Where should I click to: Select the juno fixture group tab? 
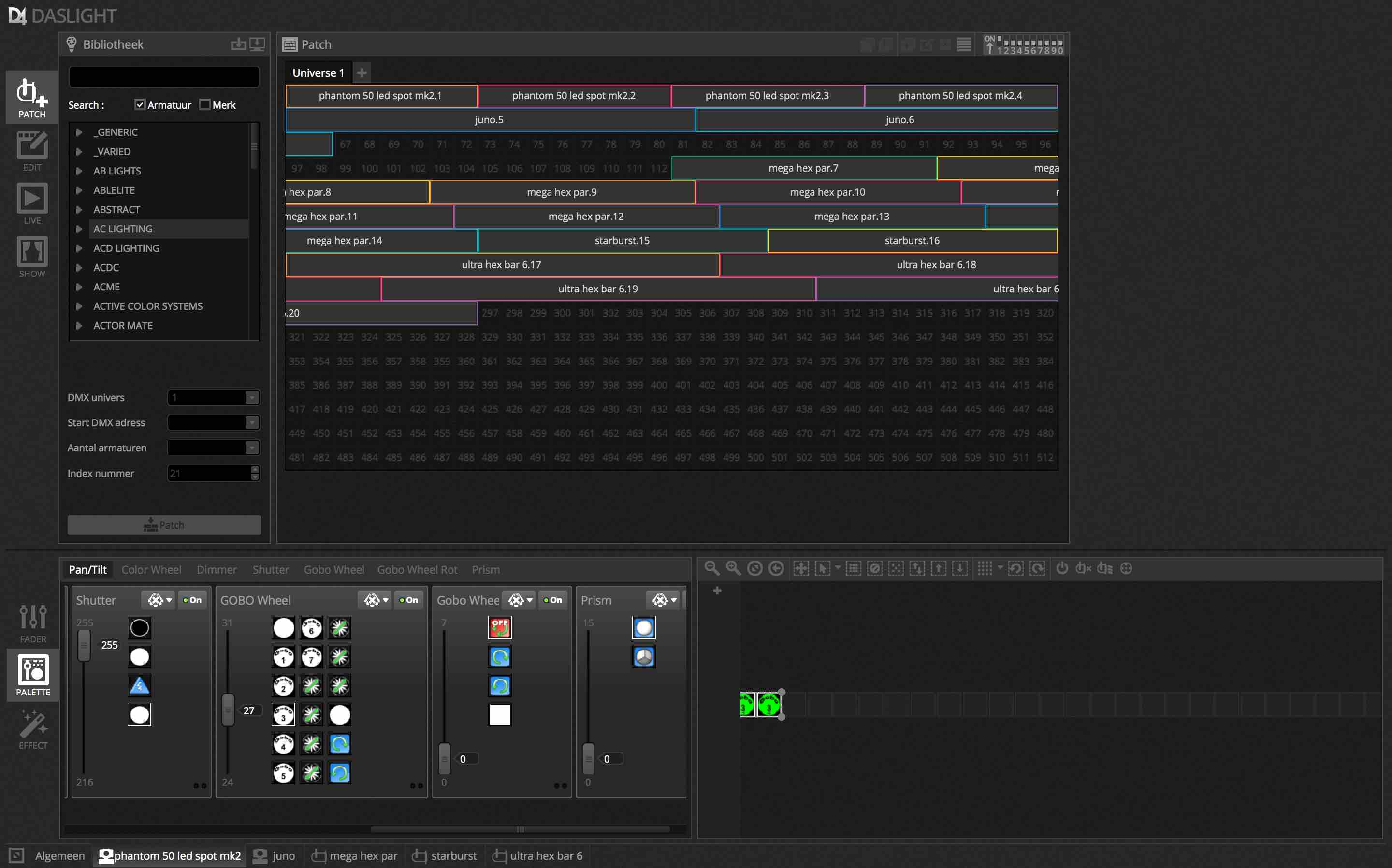(275, 855)
